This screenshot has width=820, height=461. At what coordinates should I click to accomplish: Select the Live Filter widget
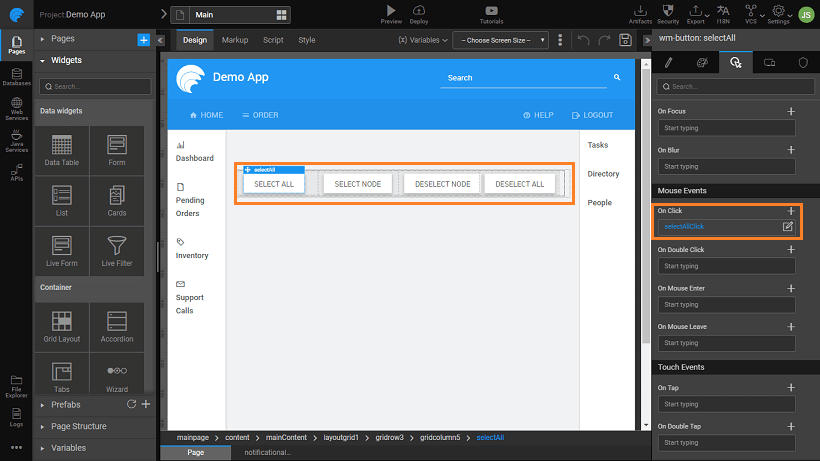[116, 251]
